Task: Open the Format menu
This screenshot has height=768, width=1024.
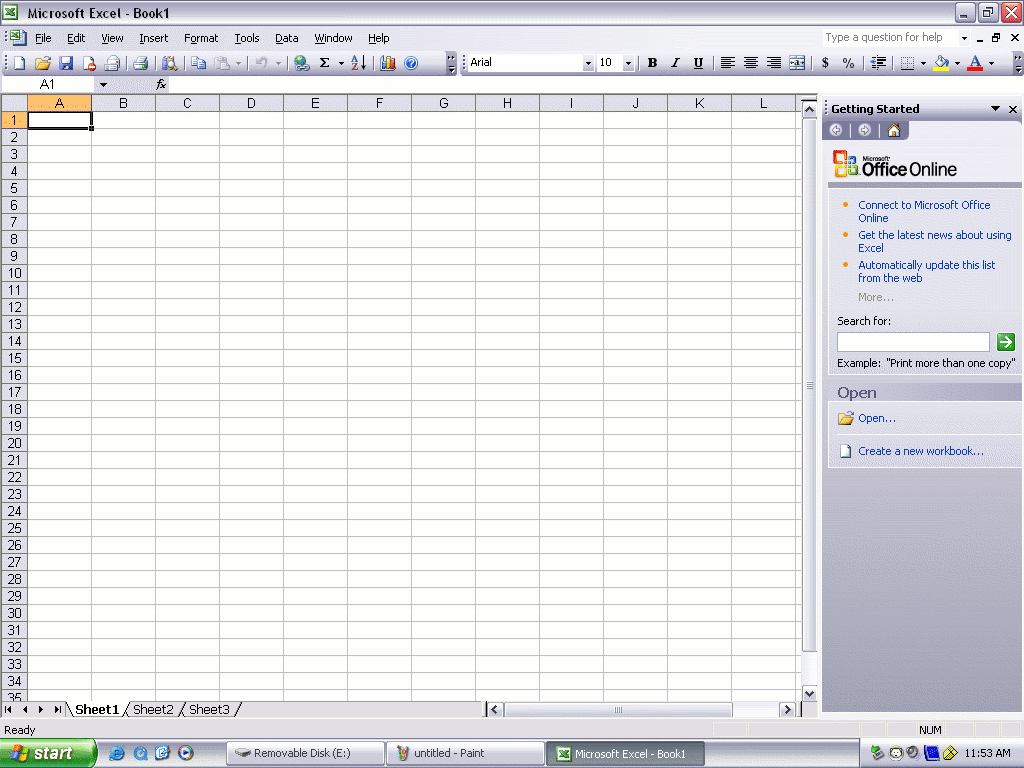Action: pyautogui.click(x=201, y=38)
